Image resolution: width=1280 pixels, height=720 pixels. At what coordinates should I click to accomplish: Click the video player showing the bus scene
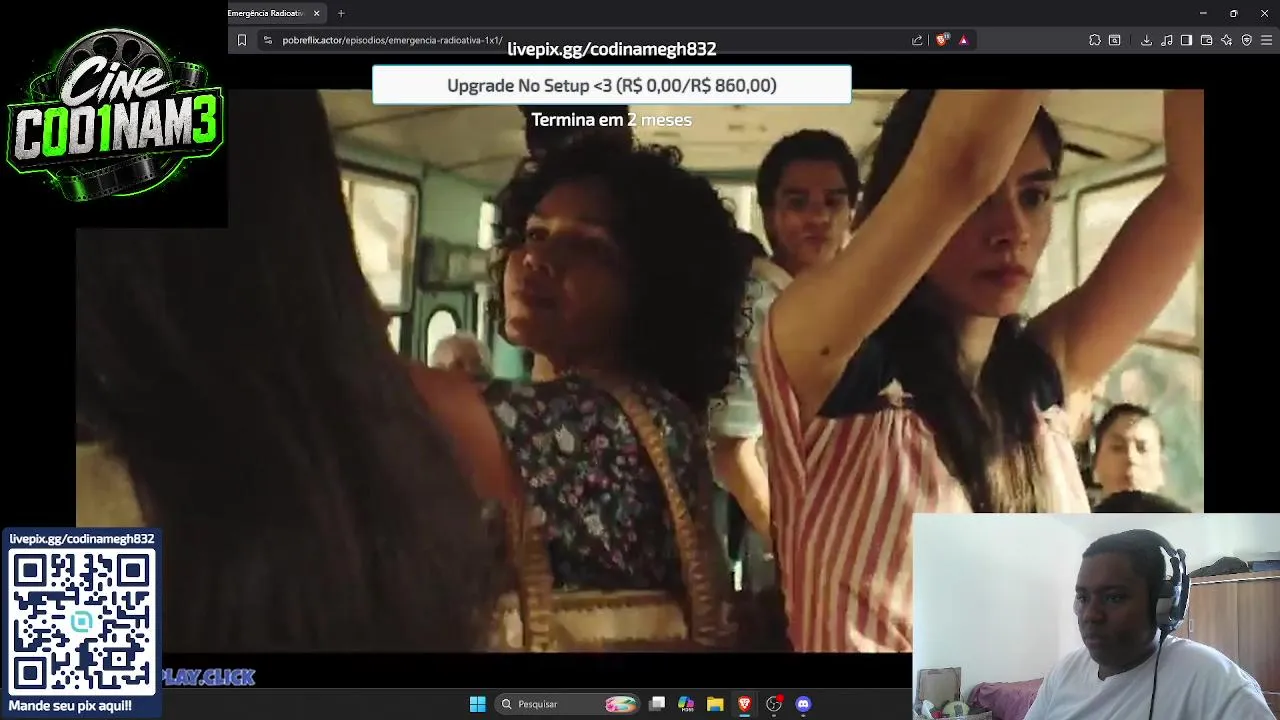pos(640,370)
